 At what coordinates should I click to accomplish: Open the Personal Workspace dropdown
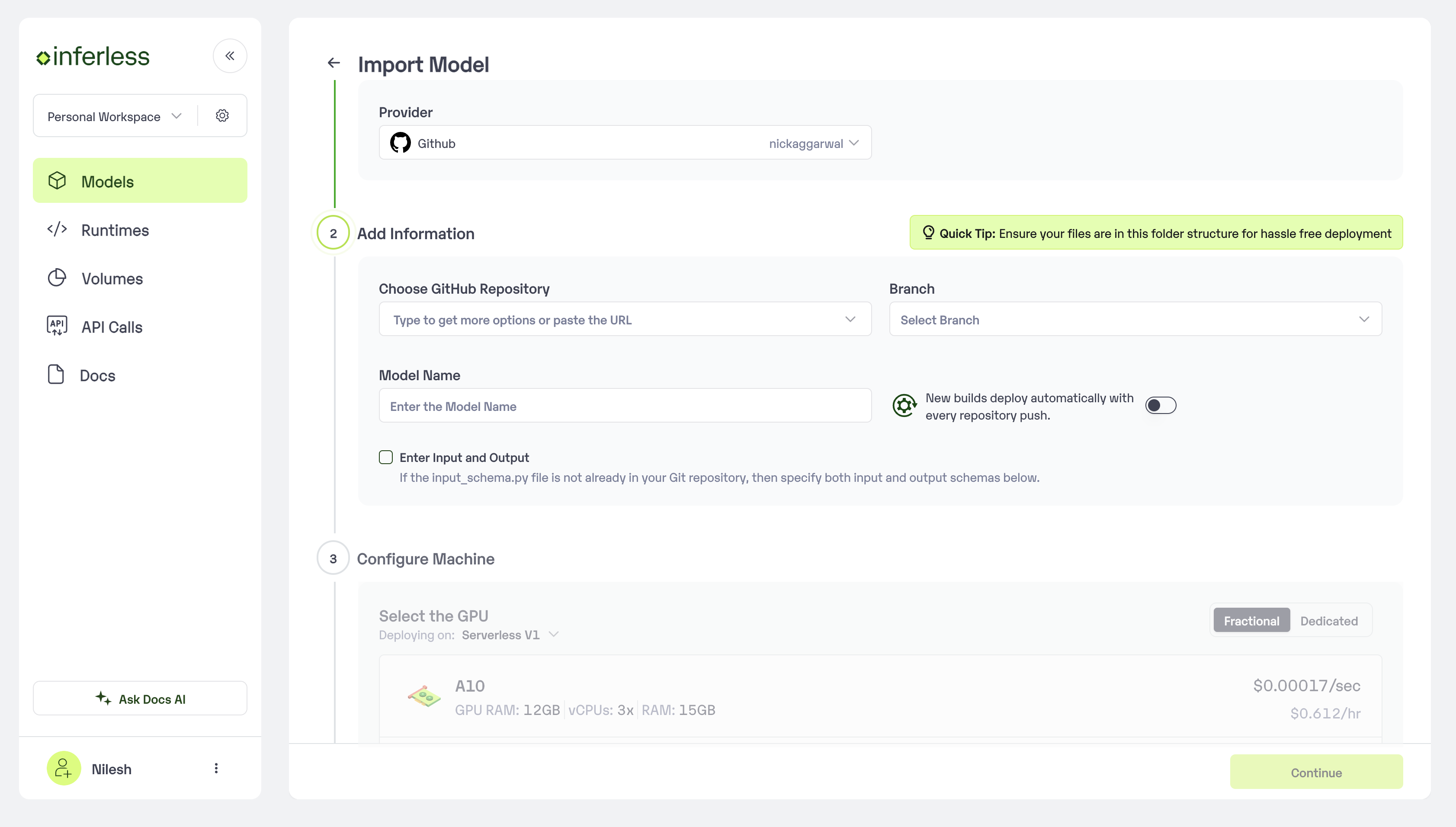114,116
